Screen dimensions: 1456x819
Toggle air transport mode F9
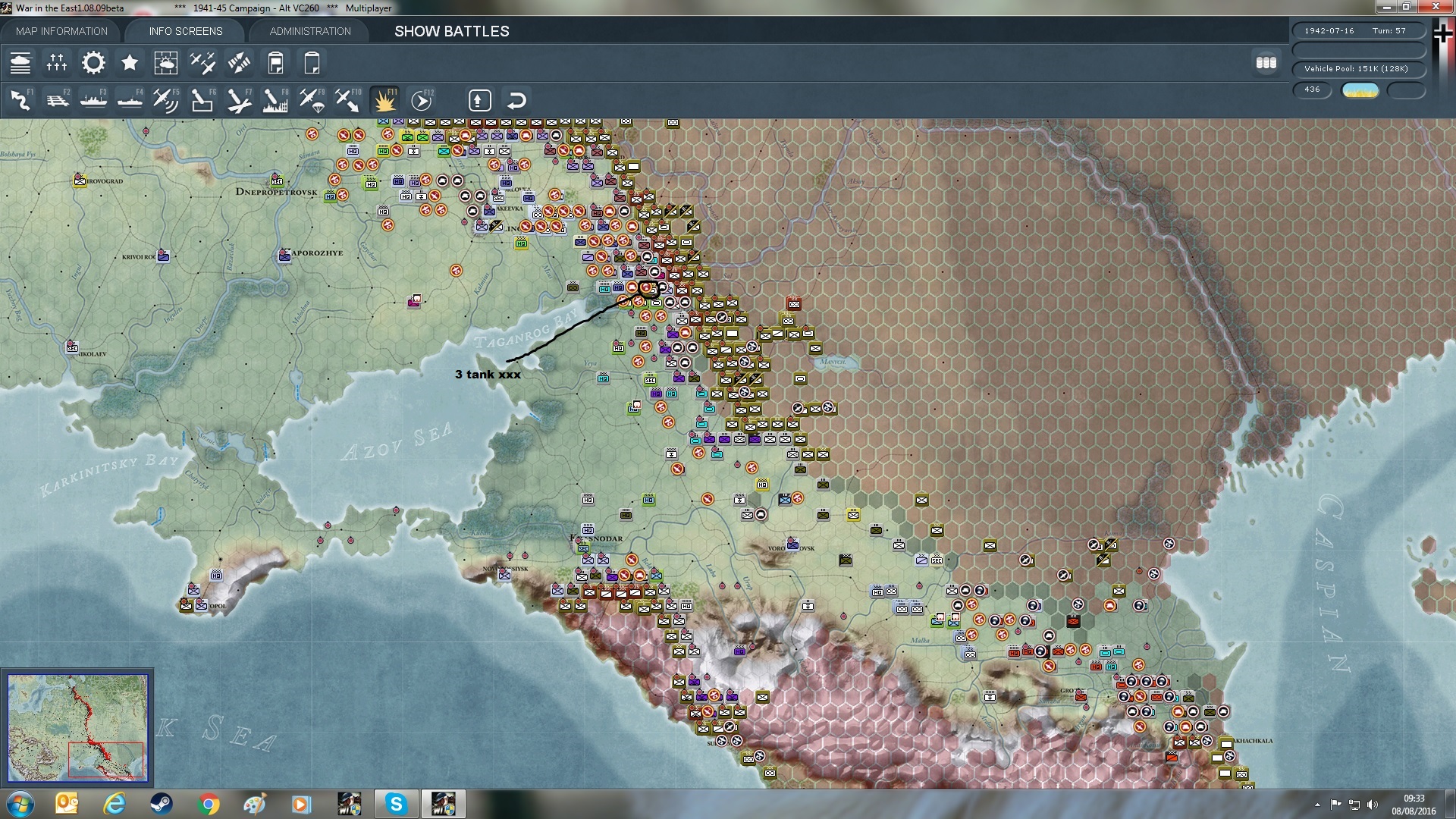tap(312, 100)
